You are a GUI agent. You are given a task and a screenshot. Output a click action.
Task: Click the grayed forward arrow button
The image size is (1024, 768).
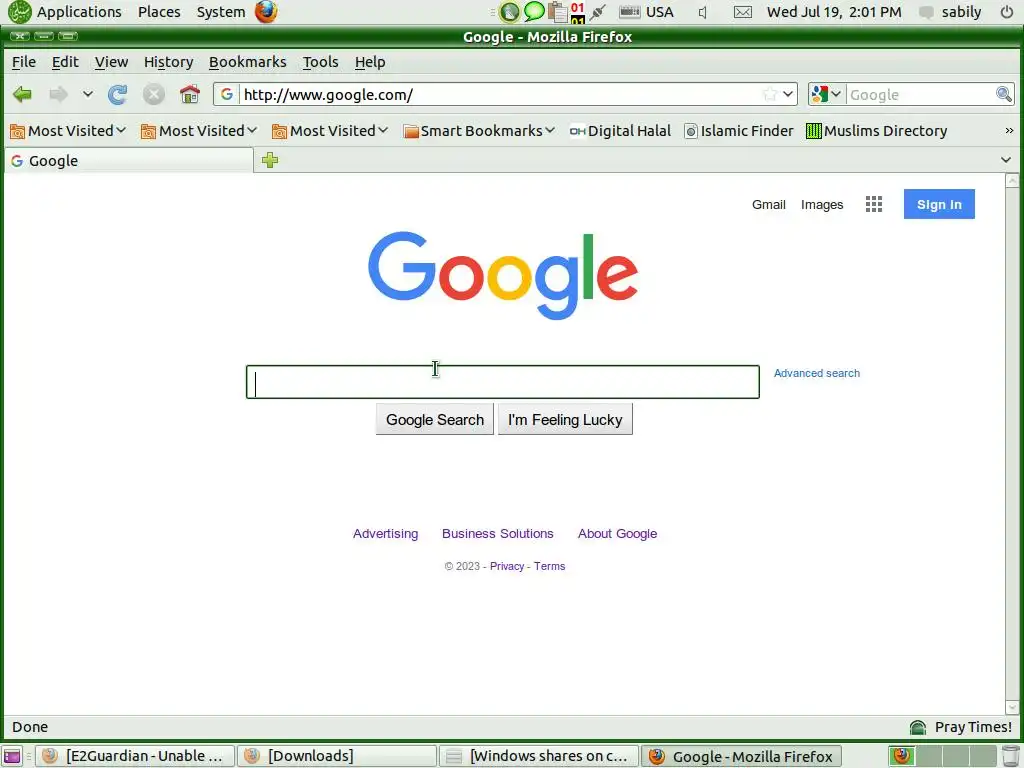point(59,95)
